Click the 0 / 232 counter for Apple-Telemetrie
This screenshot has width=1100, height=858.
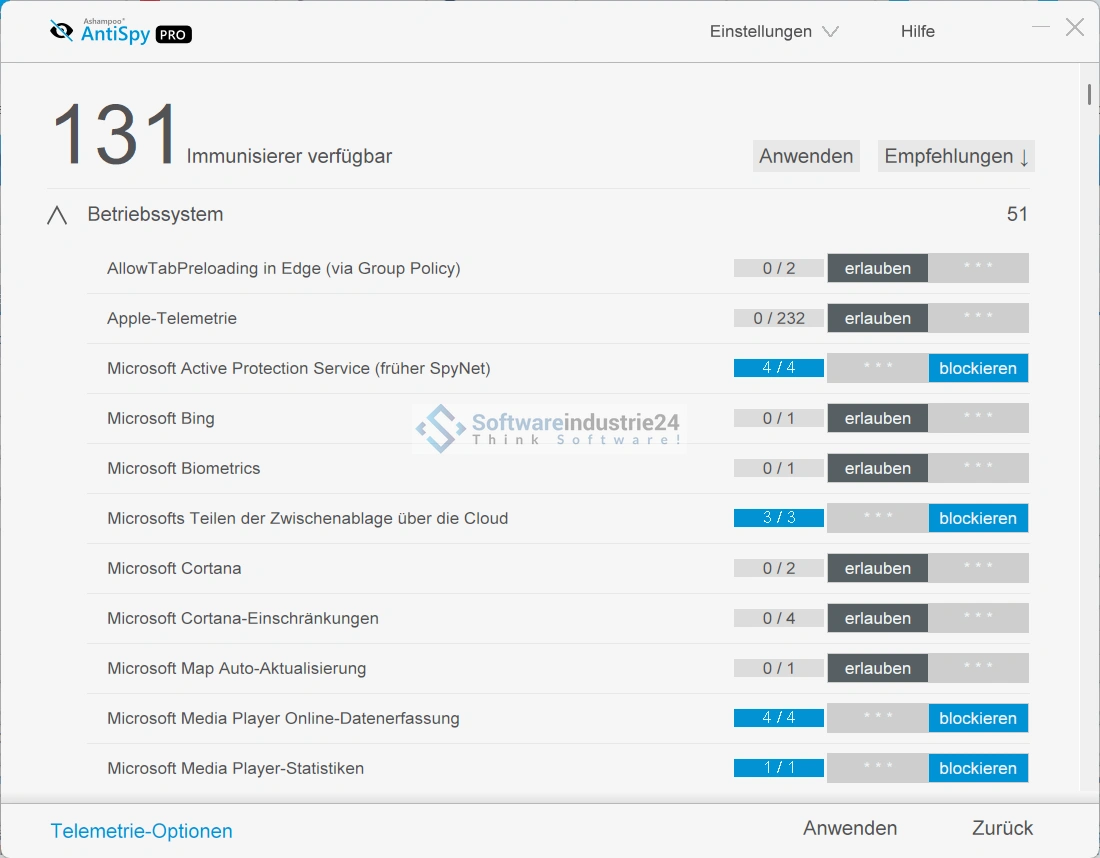click(x=779, y=318)
